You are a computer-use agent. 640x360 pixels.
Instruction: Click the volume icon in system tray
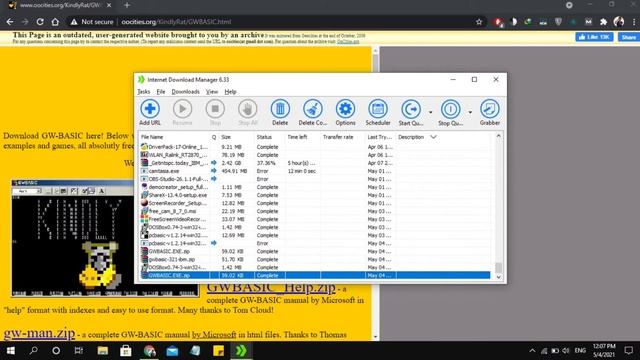tap(566, 351)
